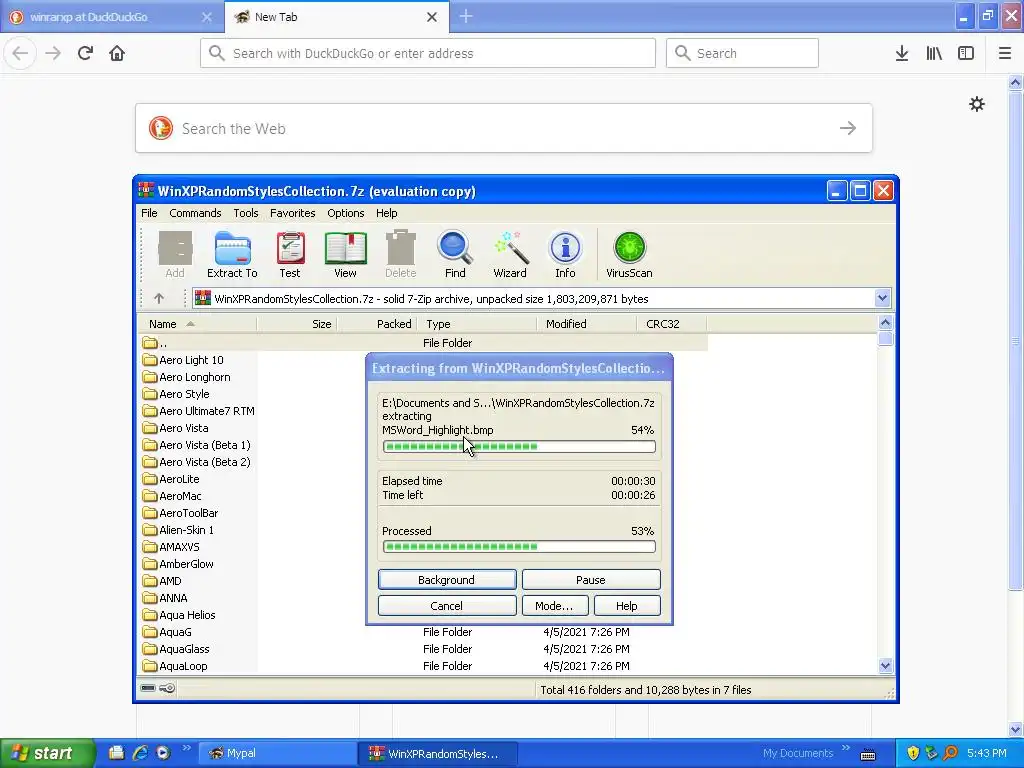Open the browser downloads icon

point(902,53)
